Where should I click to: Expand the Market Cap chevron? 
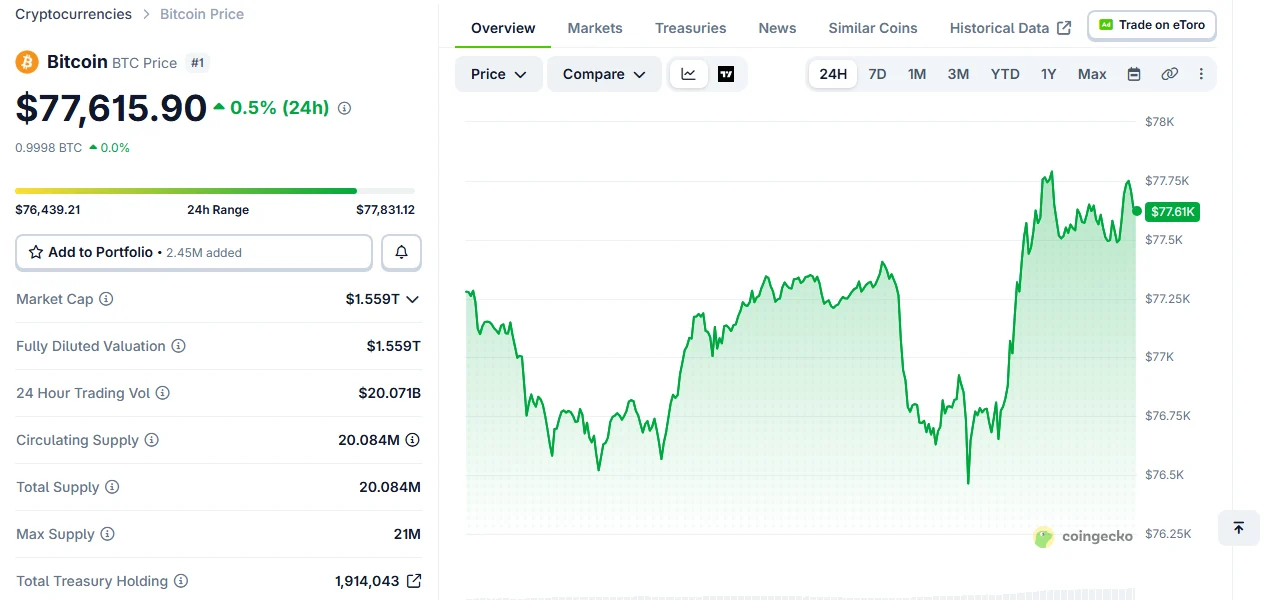412,299
